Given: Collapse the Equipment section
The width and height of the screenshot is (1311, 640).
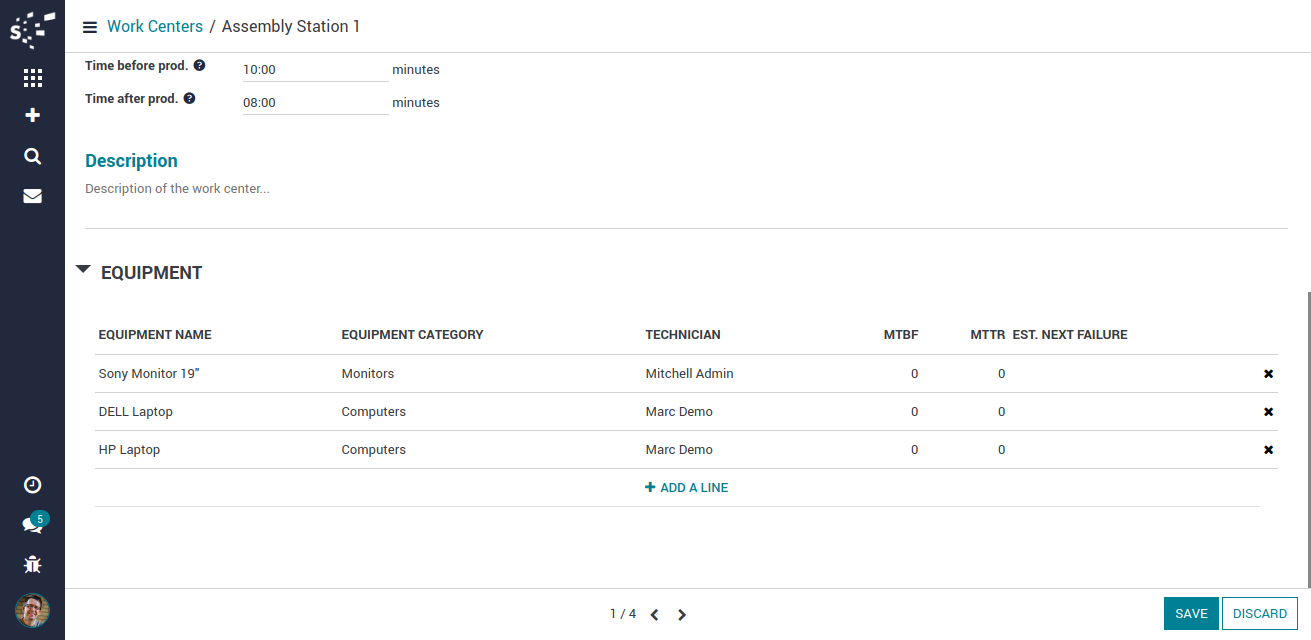Looking at the screenshot, I should pos(83,270).
